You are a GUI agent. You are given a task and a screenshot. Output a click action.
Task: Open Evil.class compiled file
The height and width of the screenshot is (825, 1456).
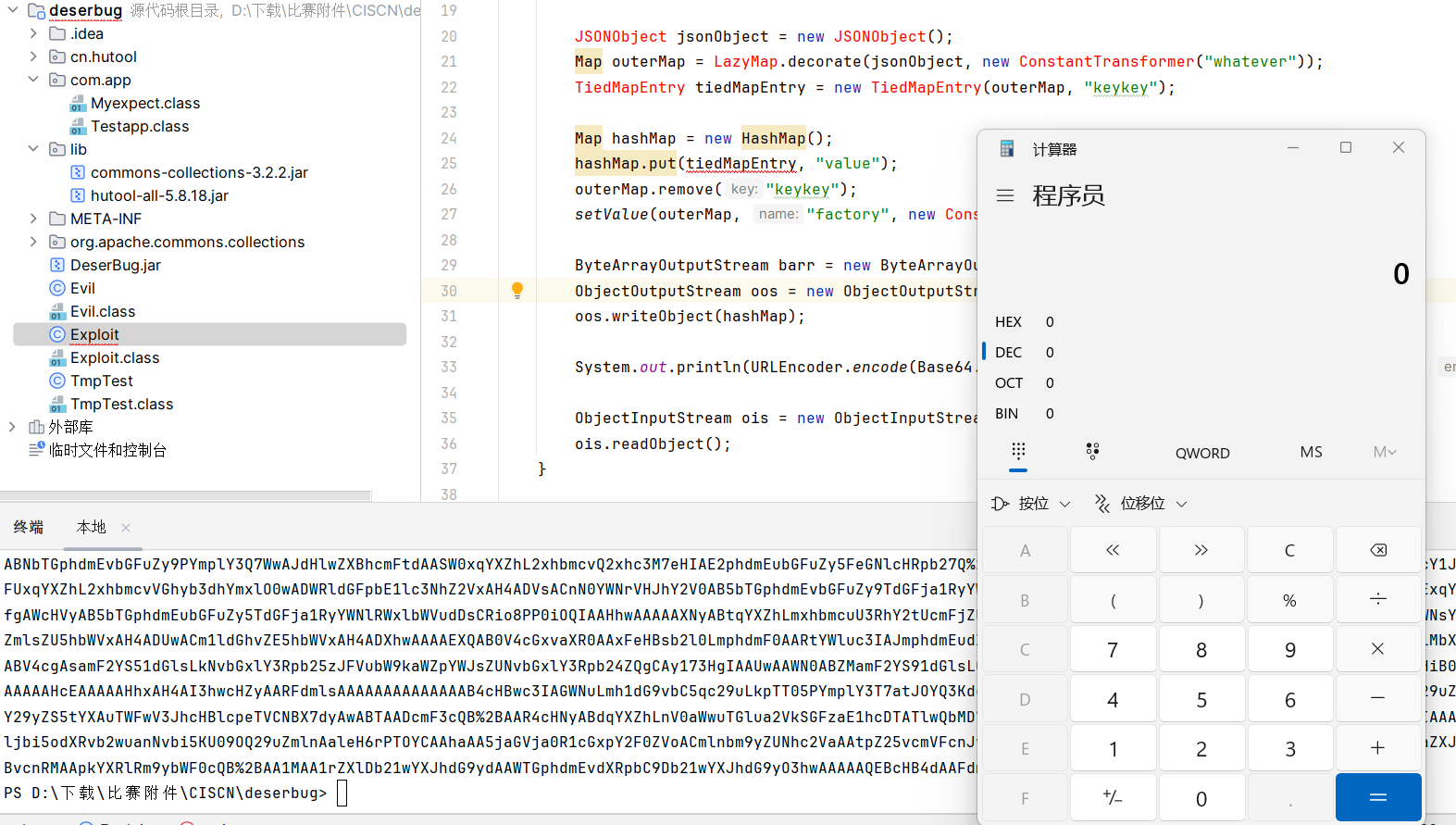pos(103,311)
